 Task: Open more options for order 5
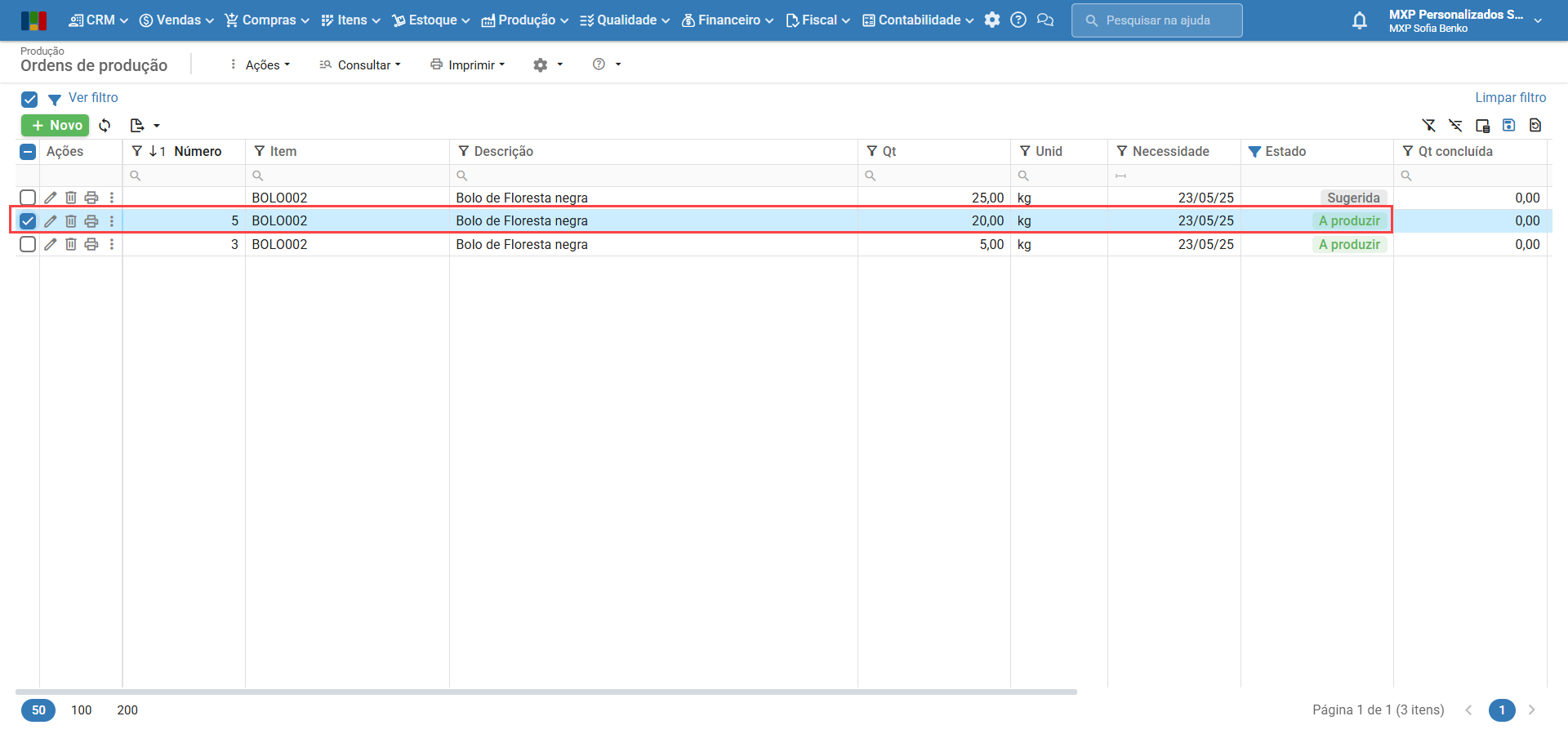point(112,221)
